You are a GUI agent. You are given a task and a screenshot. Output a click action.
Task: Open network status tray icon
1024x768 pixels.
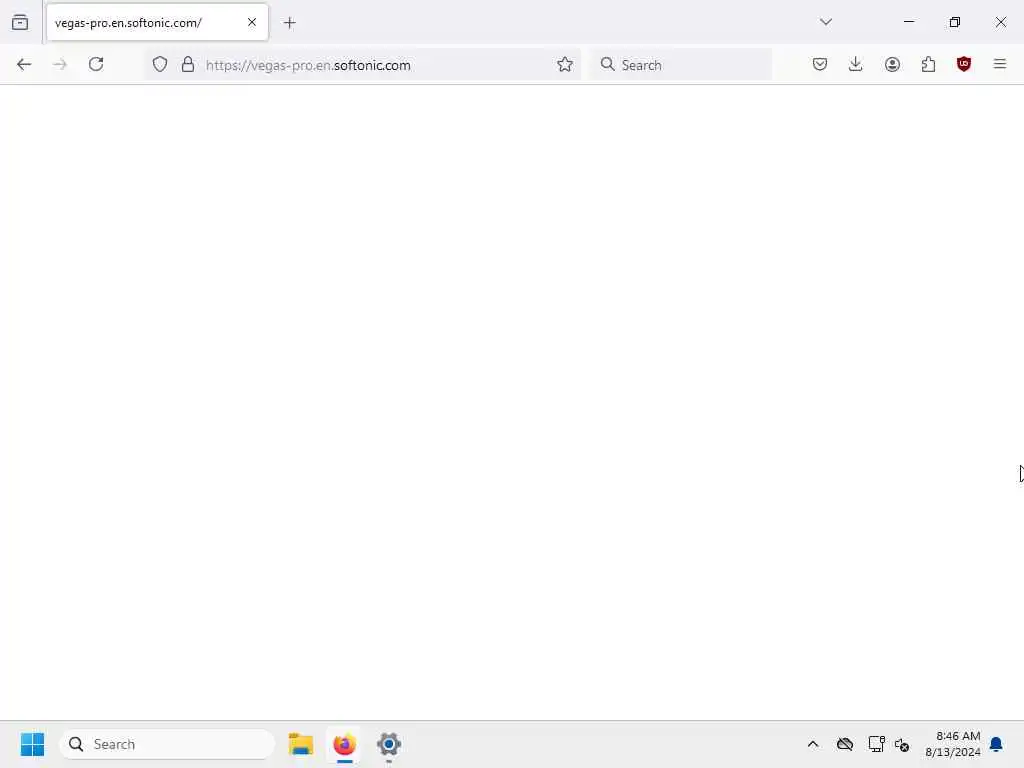tap(876, 744)
